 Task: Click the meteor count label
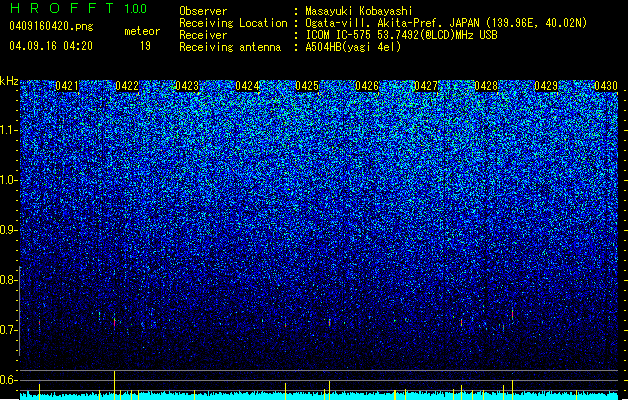click(142, 31)
